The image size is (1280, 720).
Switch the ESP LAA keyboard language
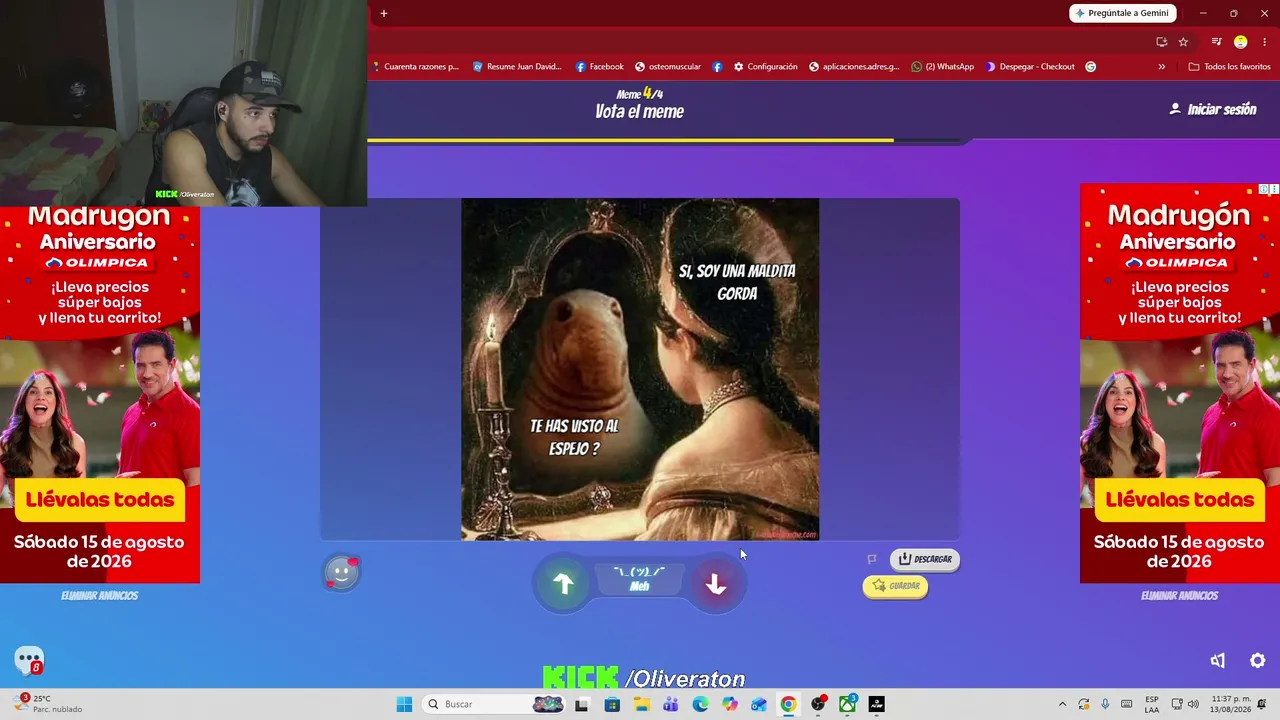point(1152,704)
